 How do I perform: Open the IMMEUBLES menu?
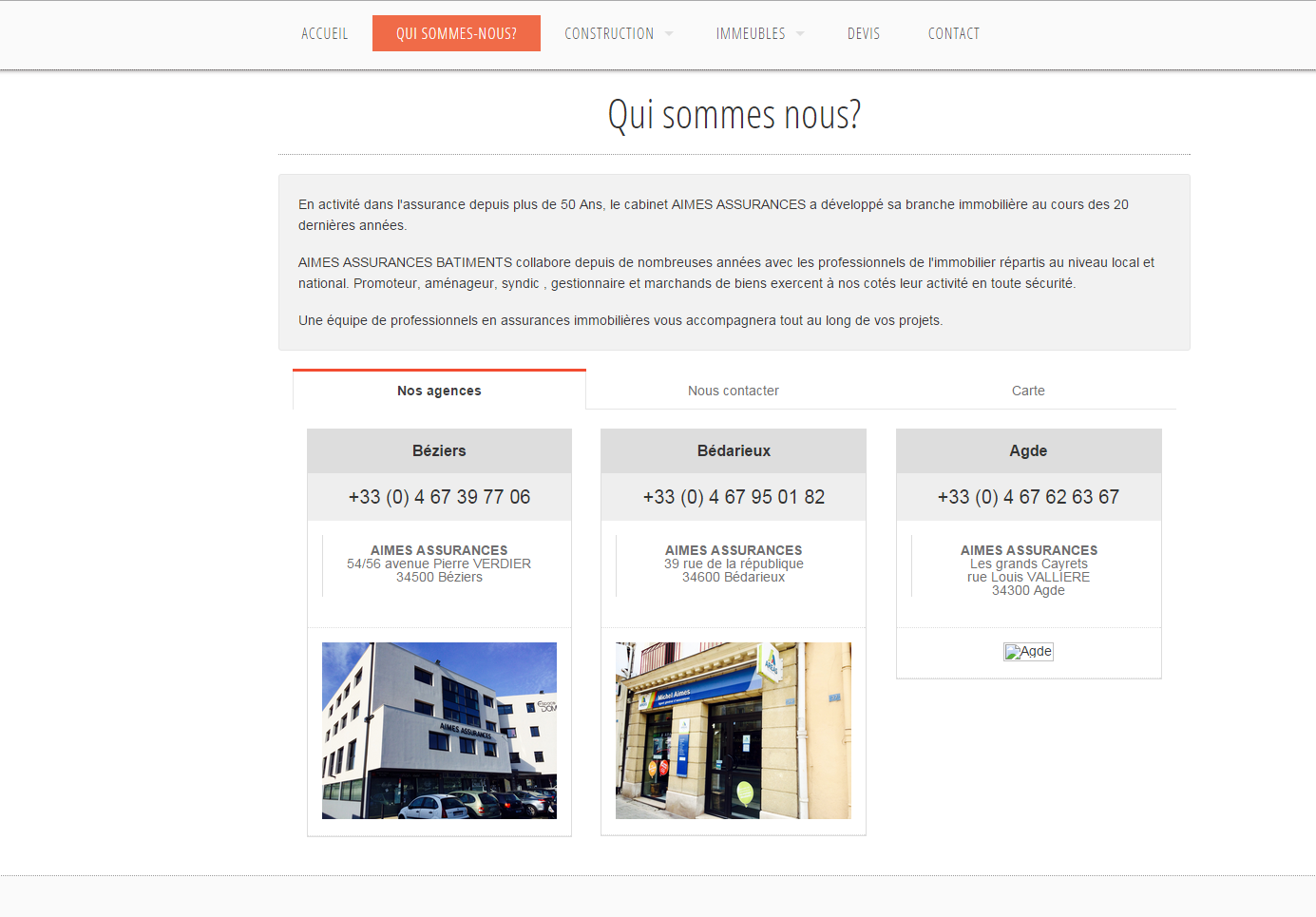tap(751, 33)
